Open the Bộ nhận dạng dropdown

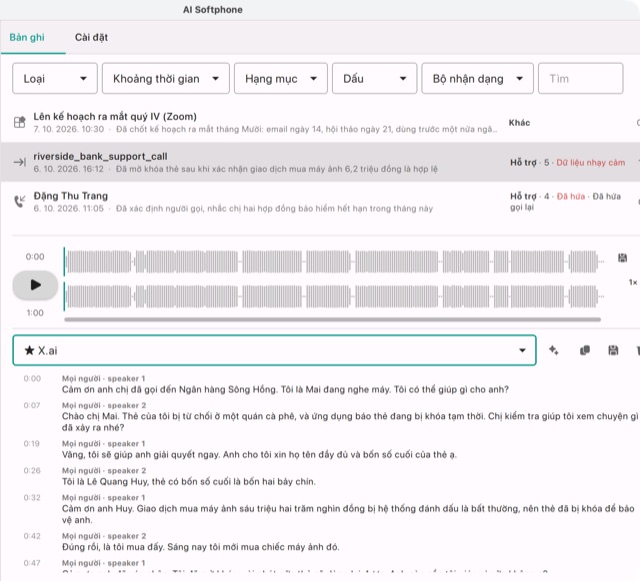478,78
